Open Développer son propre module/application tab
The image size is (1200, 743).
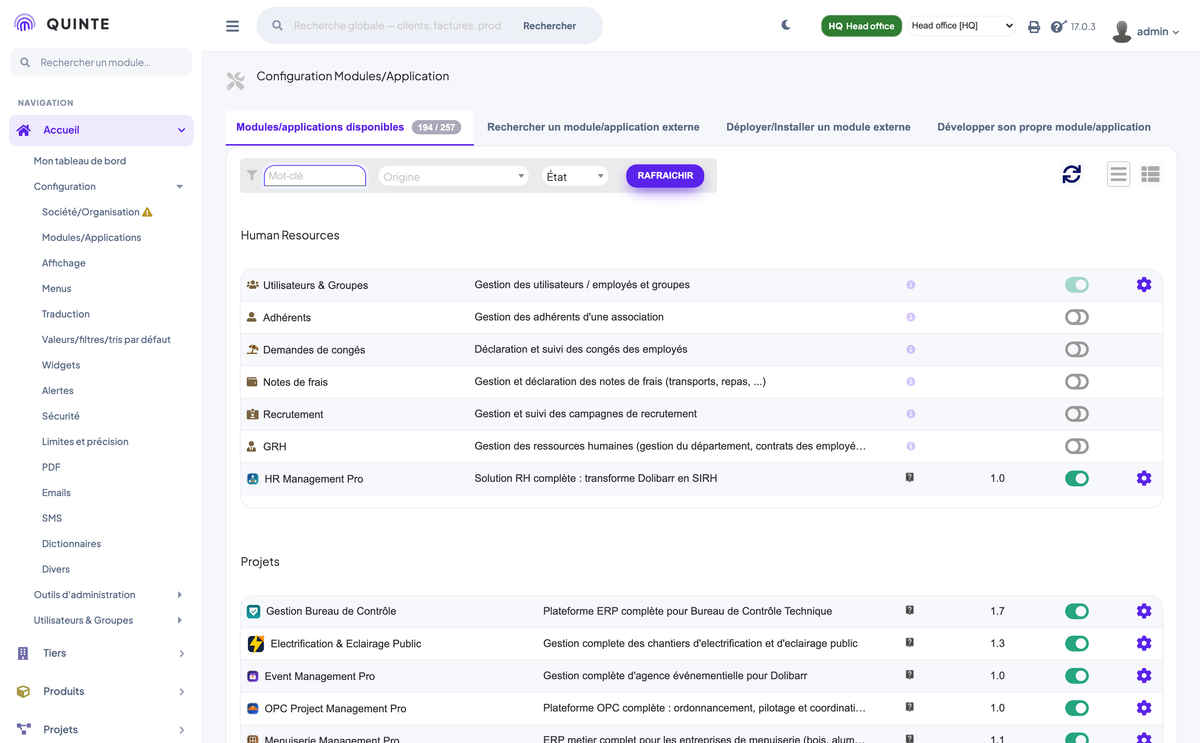point(1044,127)
